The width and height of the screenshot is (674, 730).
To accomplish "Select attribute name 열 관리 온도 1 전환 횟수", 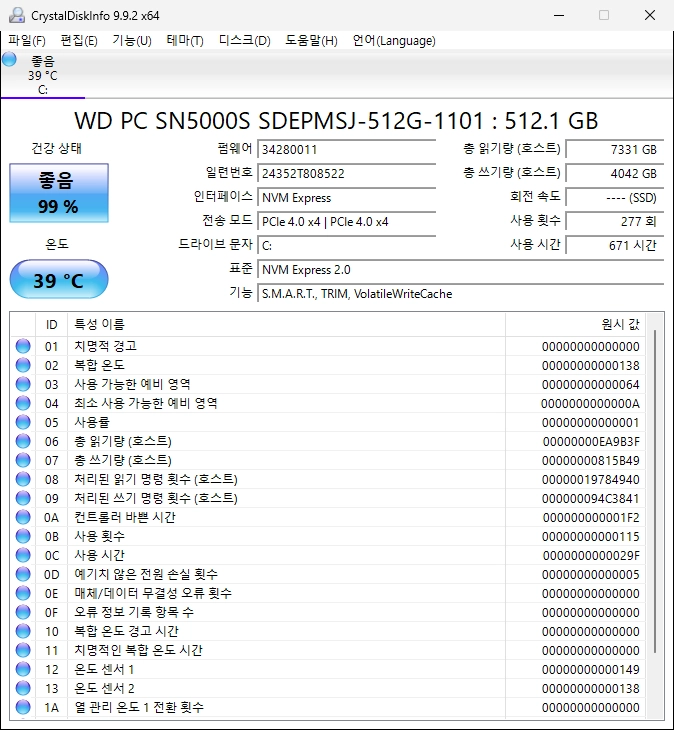I will coord(139,708).
